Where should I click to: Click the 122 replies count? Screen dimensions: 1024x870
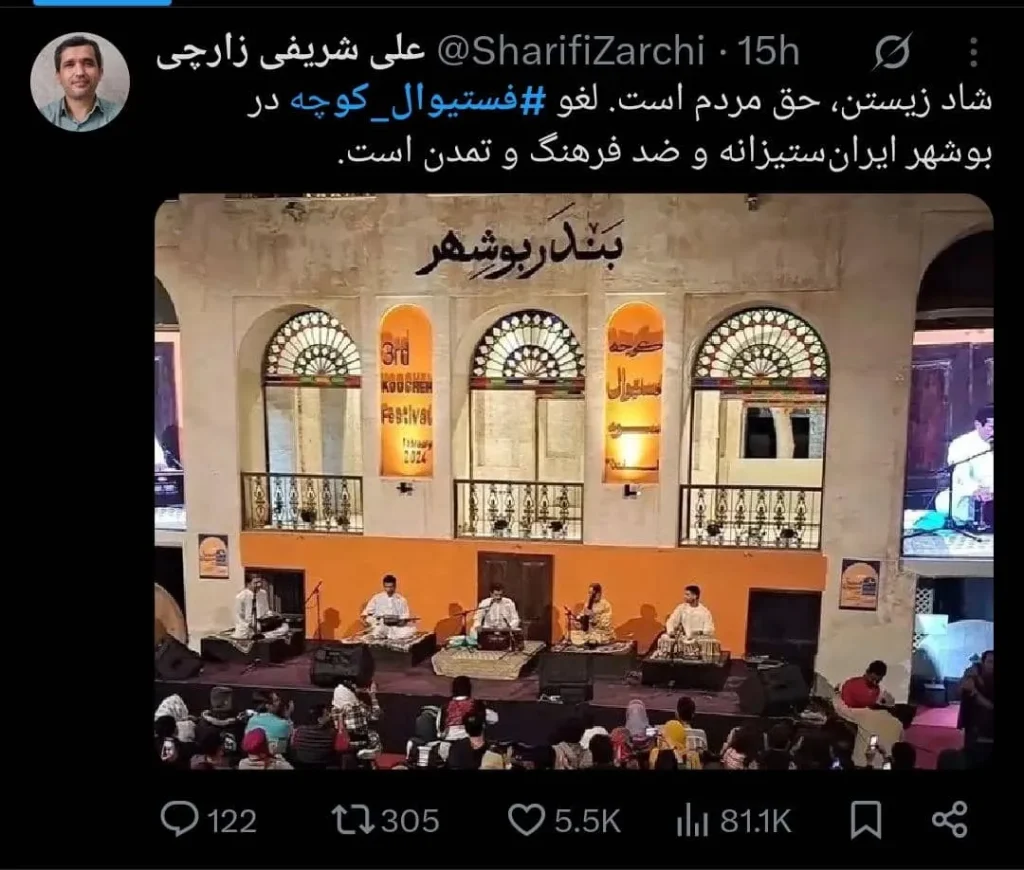(x=232, y=821)
